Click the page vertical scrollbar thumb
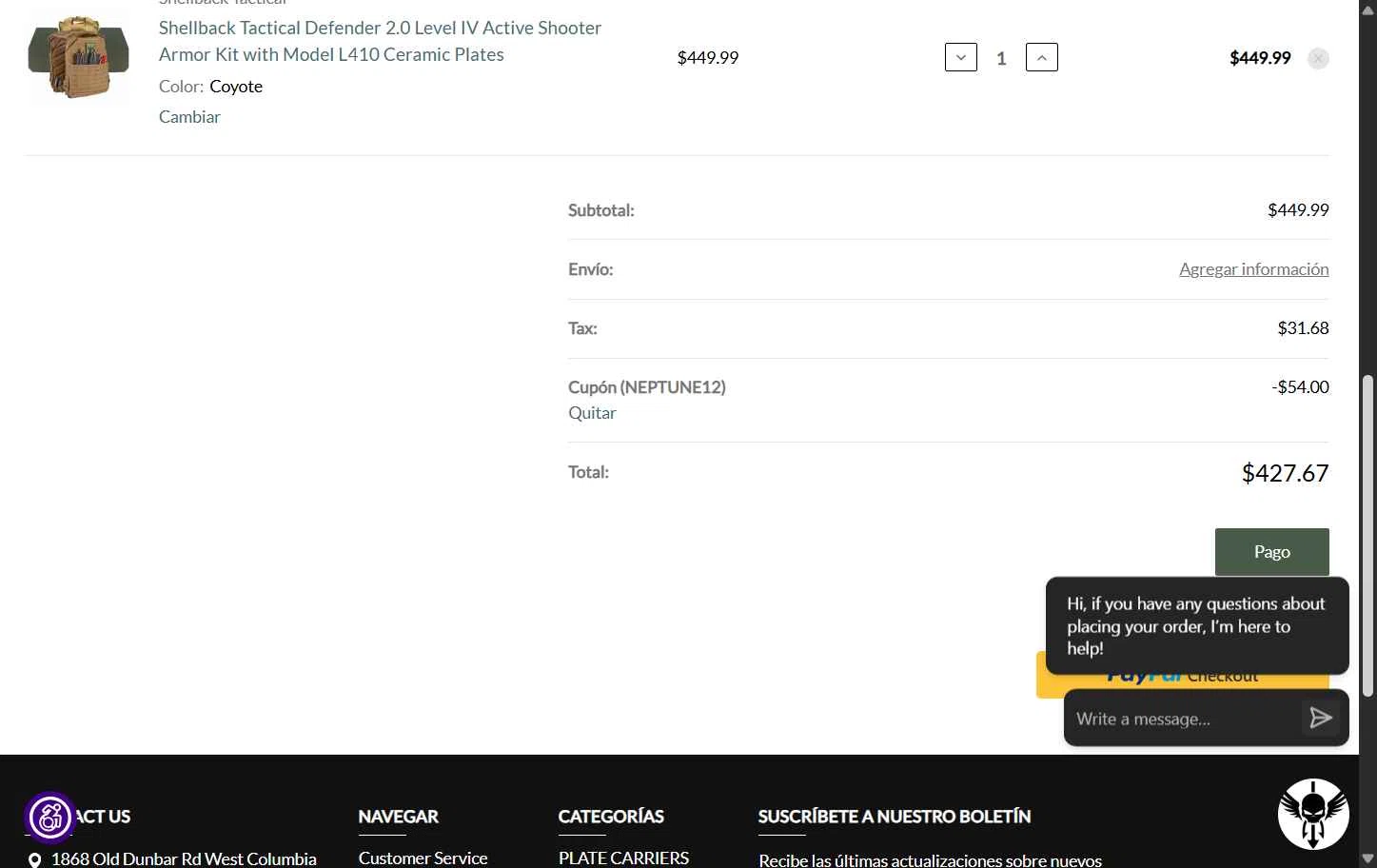 pyautogui.click(x=1368, y=536)
